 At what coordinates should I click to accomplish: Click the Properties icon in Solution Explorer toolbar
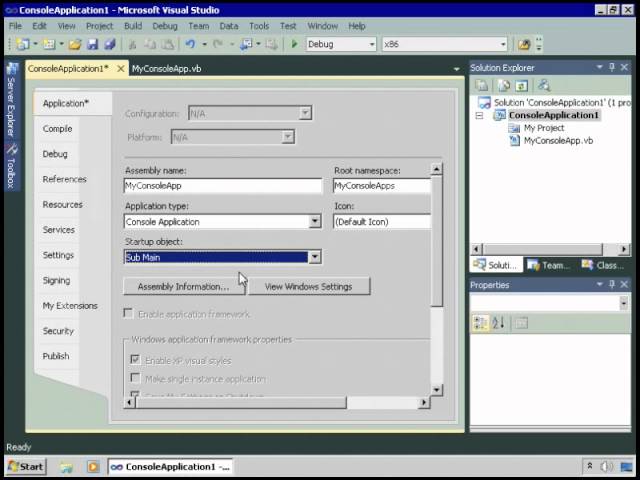[482, 85]
